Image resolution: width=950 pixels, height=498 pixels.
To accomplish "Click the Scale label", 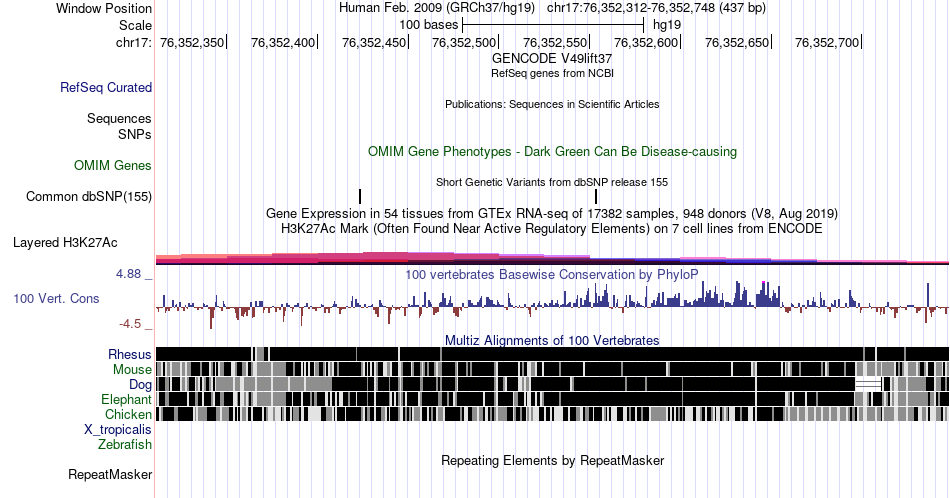I will (x=135, y=25).
